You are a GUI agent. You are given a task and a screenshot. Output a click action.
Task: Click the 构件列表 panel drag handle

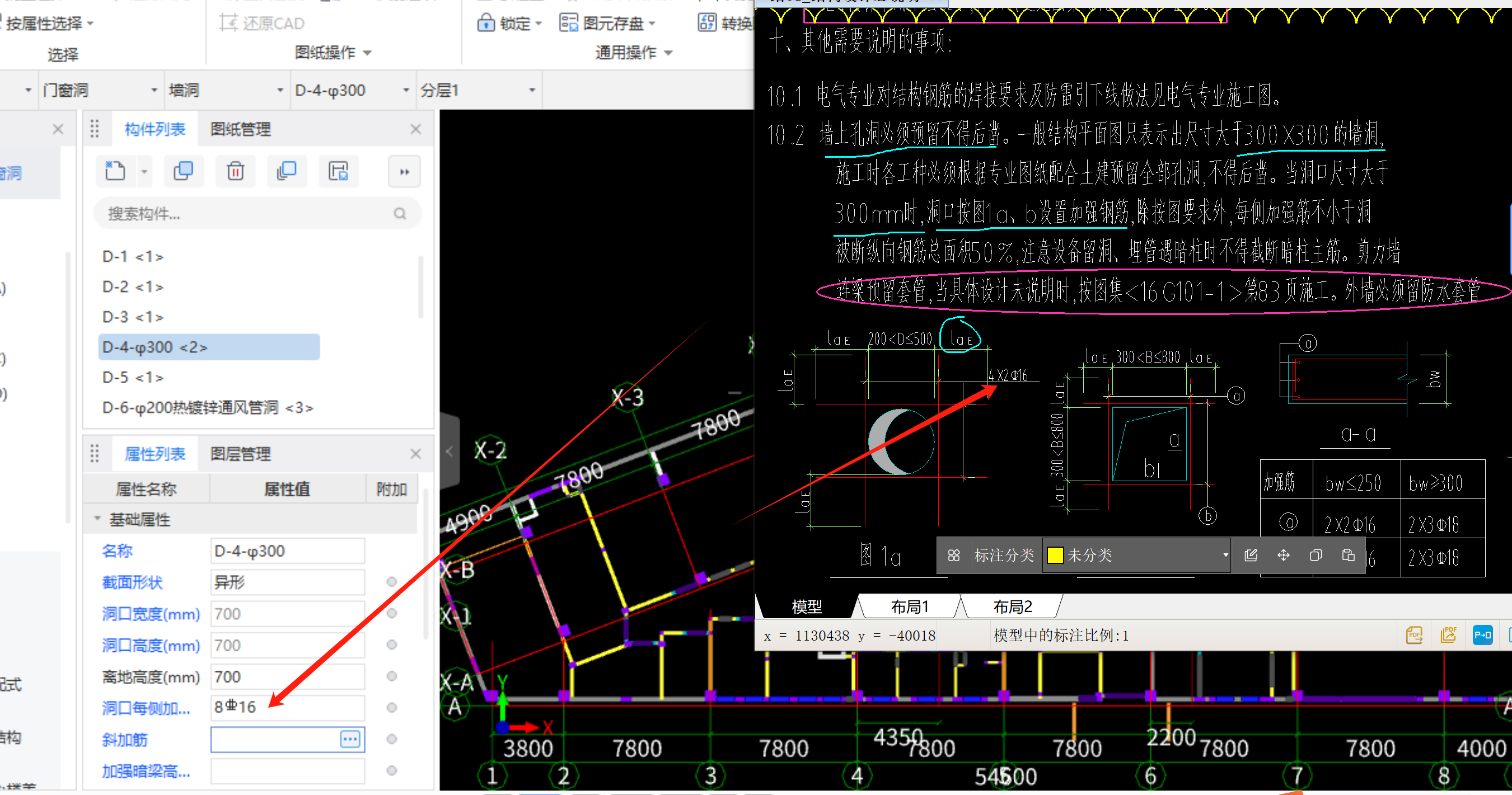coord(95,129)
